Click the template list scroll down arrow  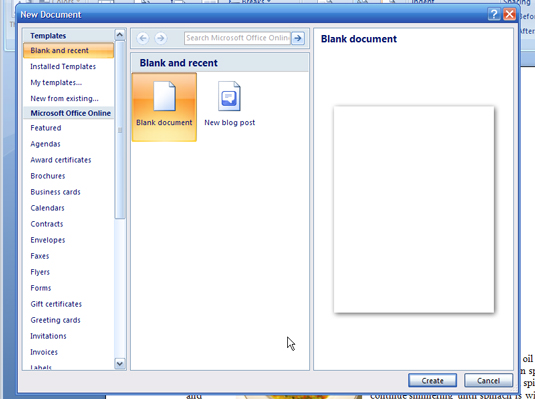click(120, 364)
